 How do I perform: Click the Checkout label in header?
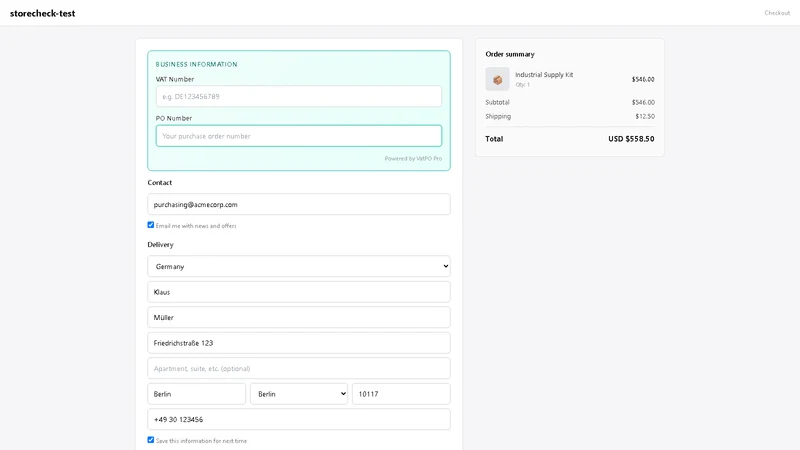click(777, 13)
